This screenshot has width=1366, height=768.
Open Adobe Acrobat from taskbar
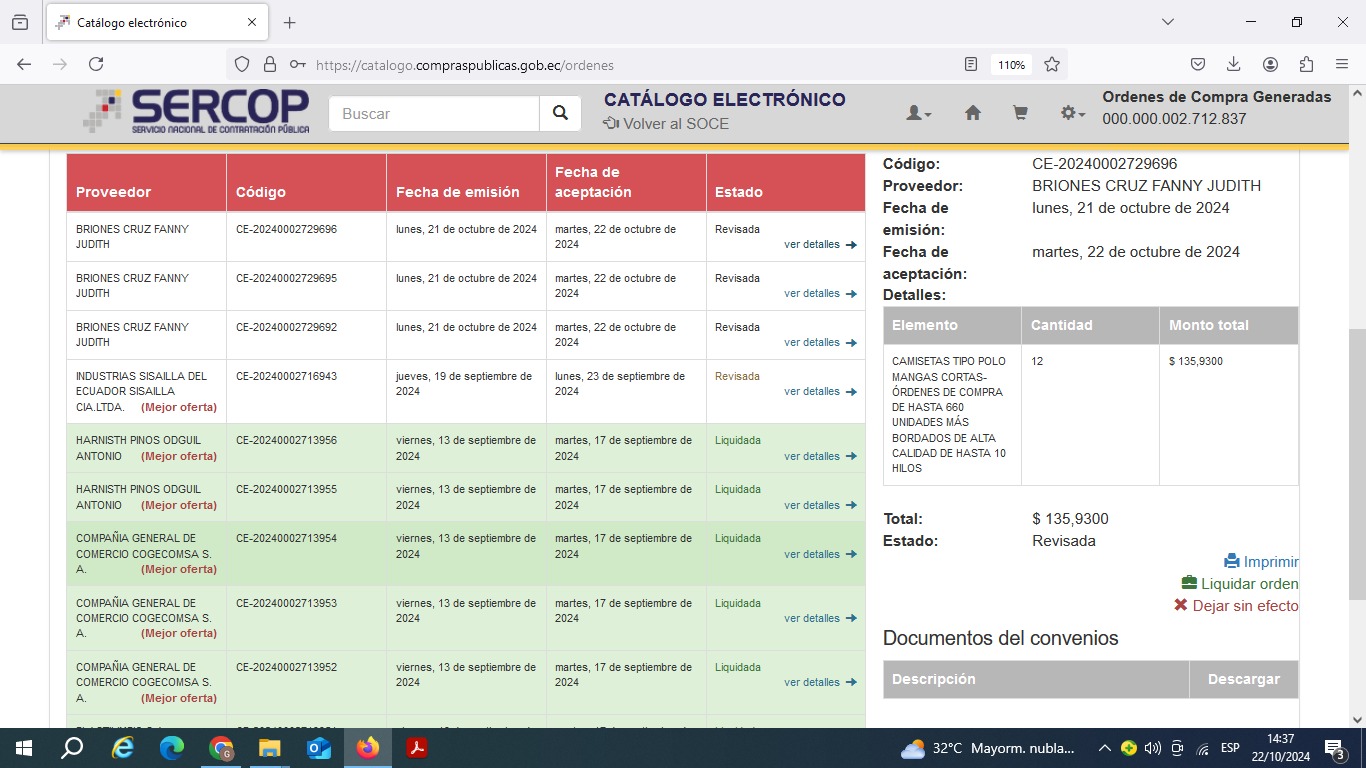tap(417, 748)
